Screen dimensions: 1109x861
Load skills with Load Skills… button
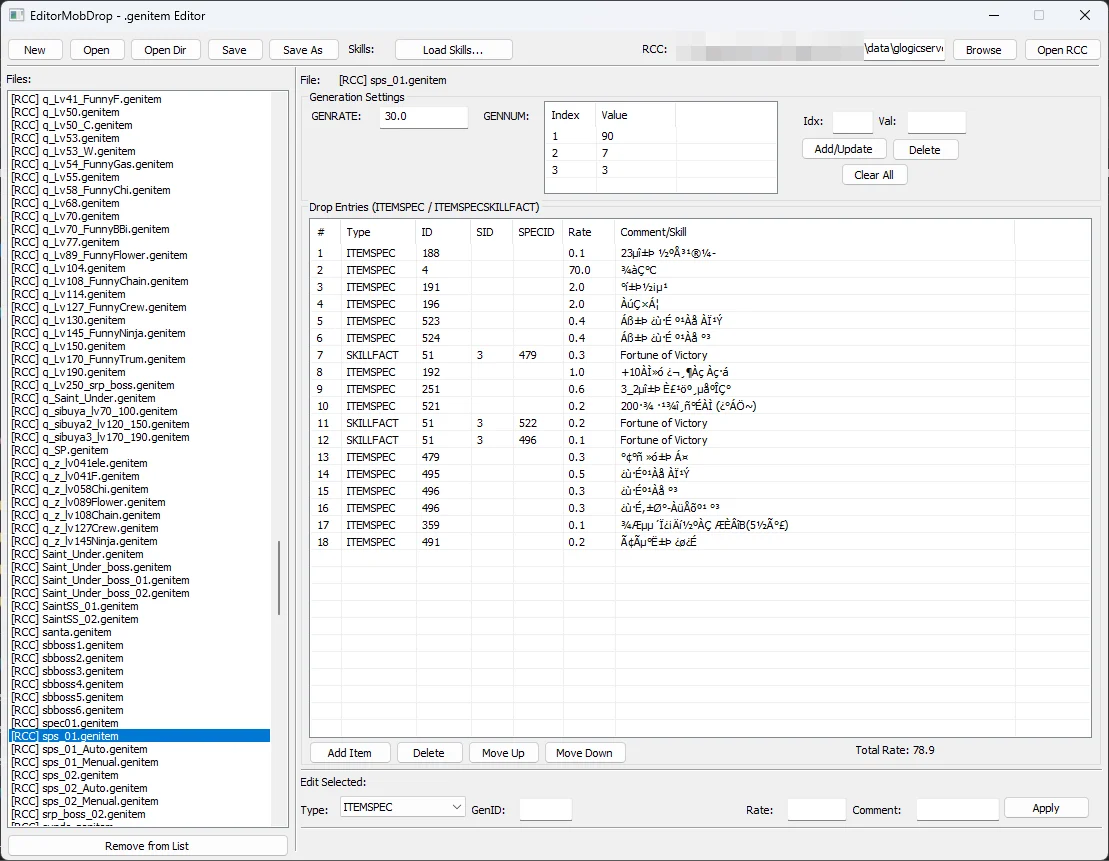coord(453,50)
